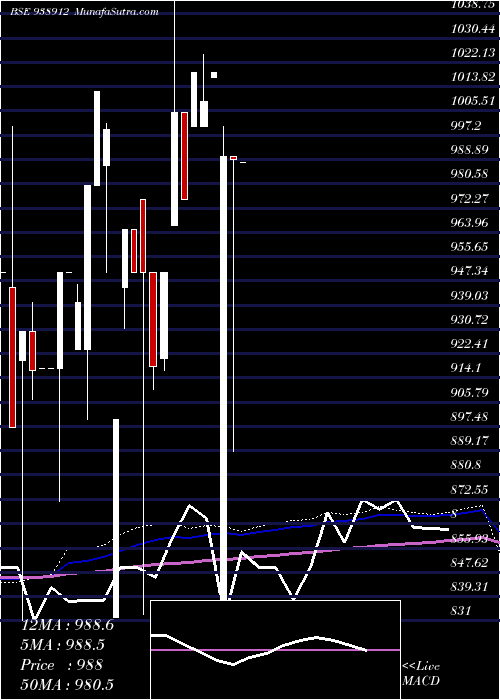
Task: Select the 1030.44 price axis label
Action: coord(473,29)
